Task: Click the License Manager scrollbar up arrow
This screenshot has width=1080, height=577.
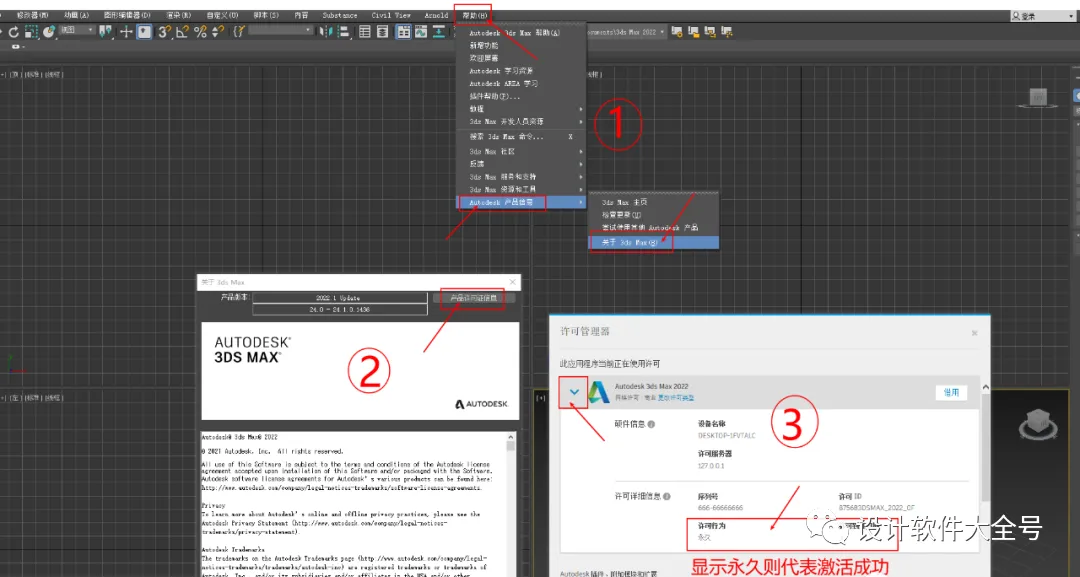Action: [x=986, y=388]
